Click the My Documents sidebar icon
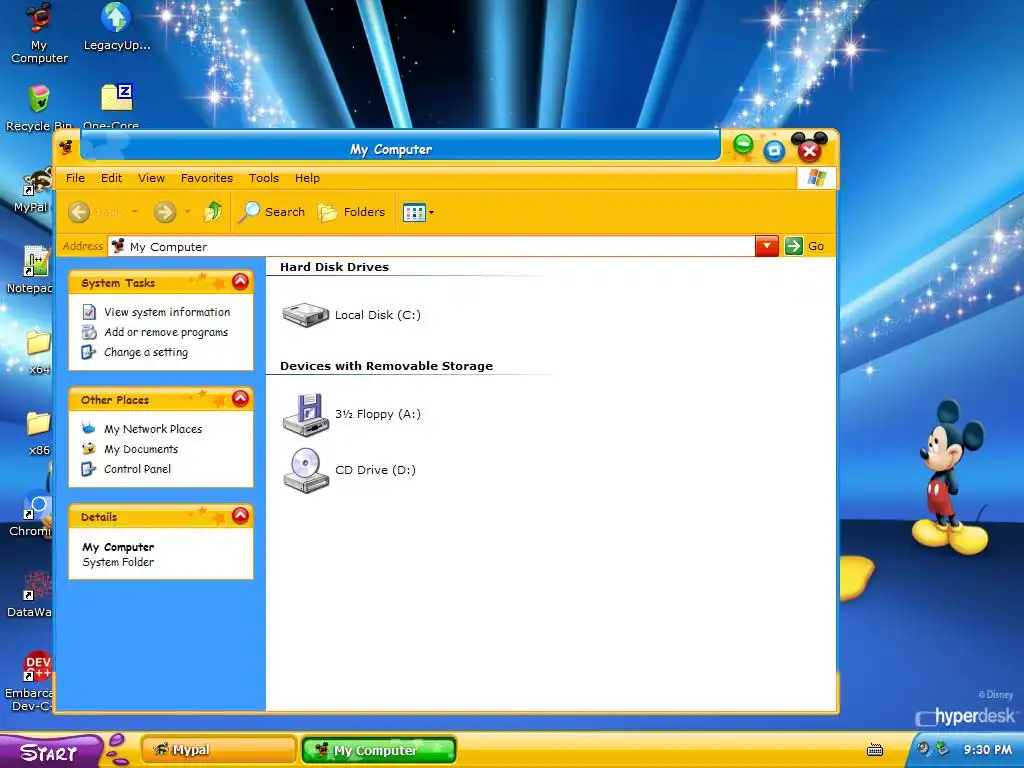1024x768 pixels. pos(89,449)
